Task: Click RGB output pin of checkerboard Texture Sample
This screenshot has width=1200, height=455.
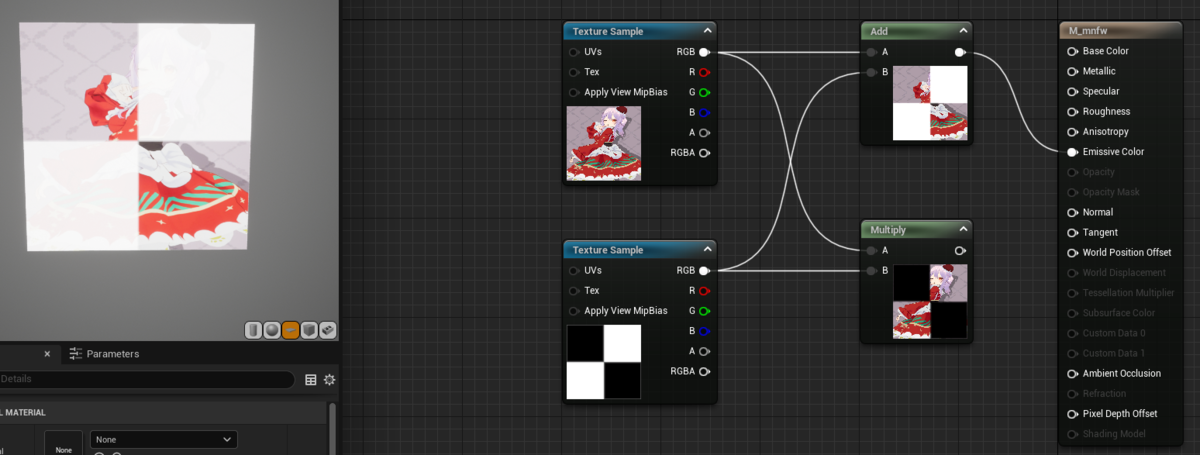Action: pos(704,271)
